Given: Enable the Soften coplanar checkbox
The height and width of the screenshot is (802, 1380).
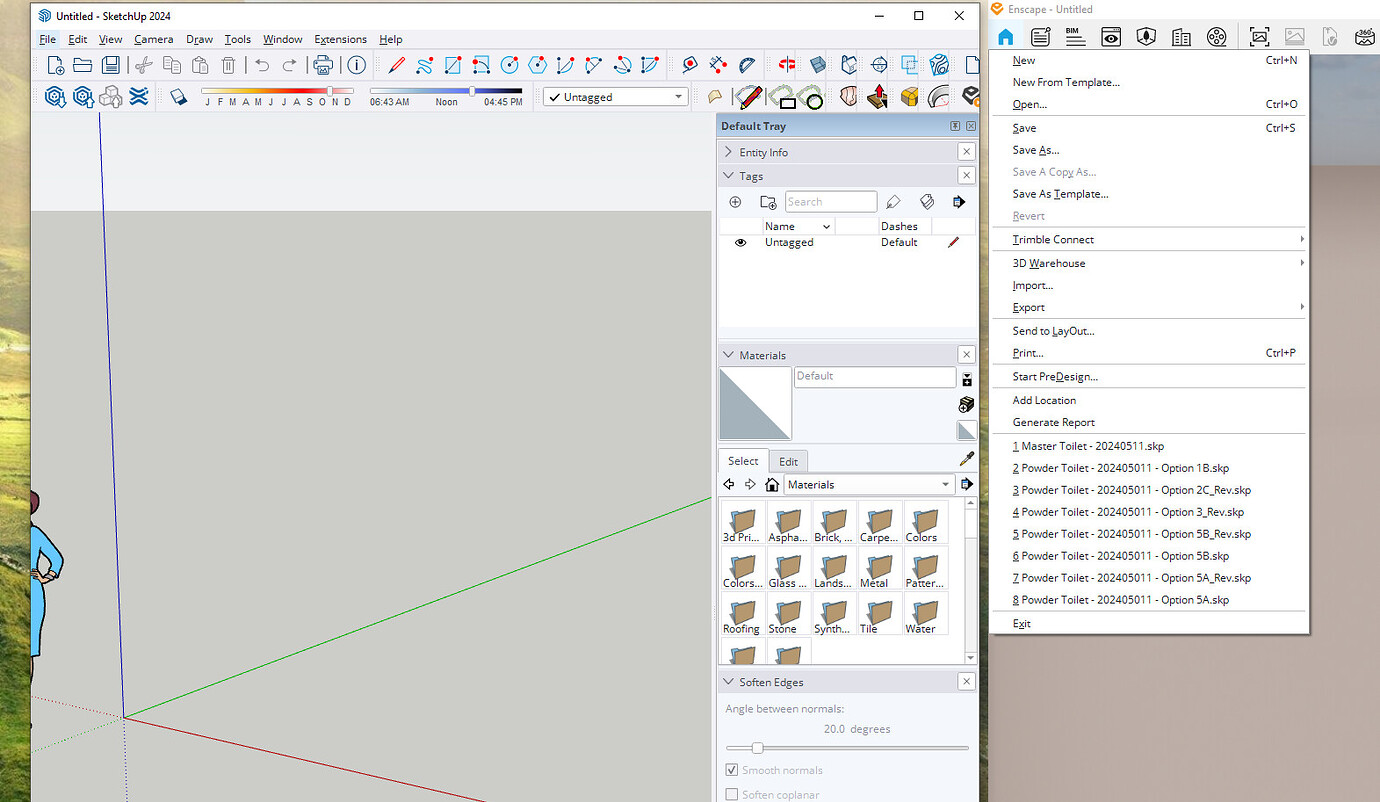Looking at the screenshot, I should (733, 794).
